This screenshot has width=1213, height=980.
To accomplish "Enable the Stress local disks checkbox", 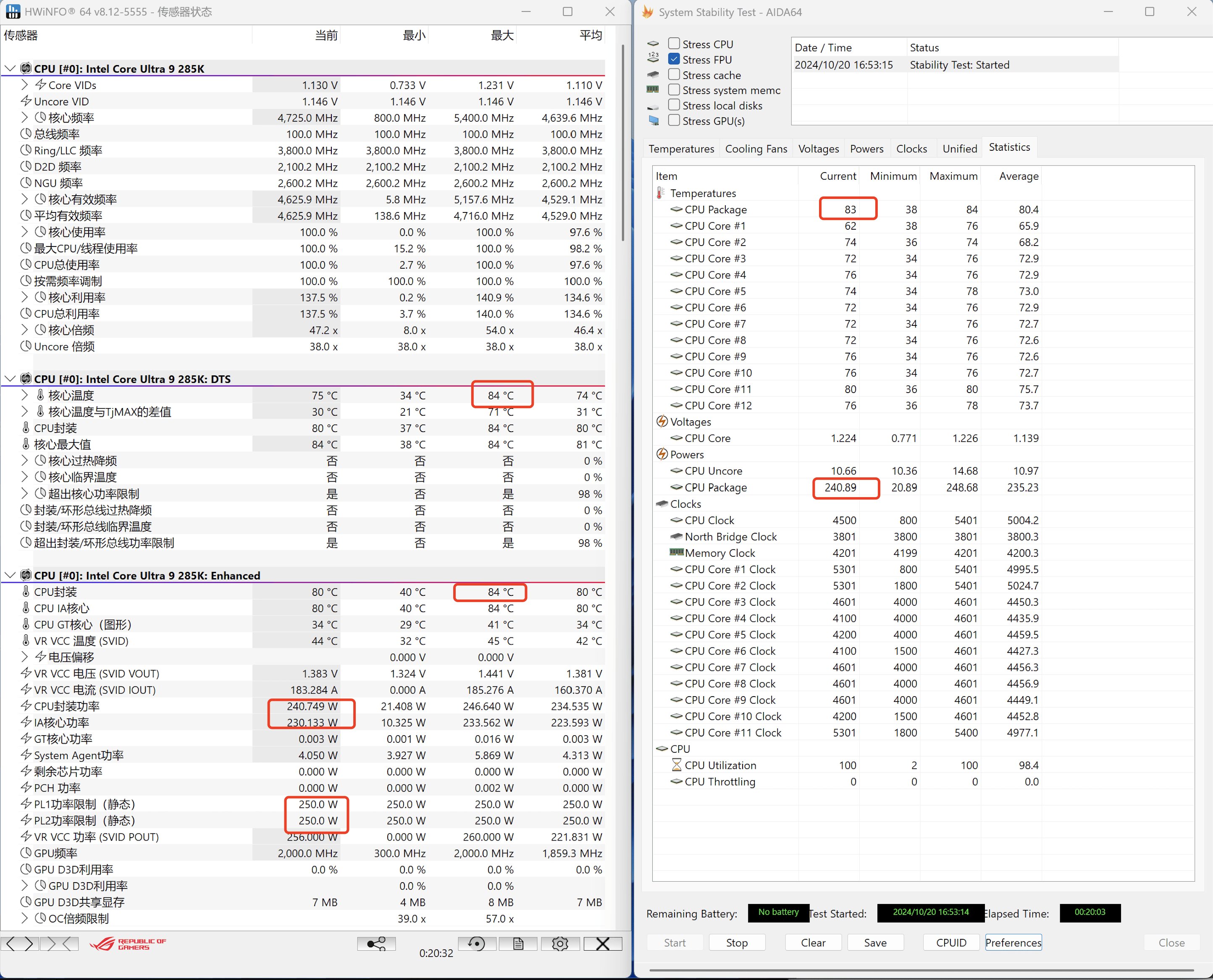I will click(674, 105).
